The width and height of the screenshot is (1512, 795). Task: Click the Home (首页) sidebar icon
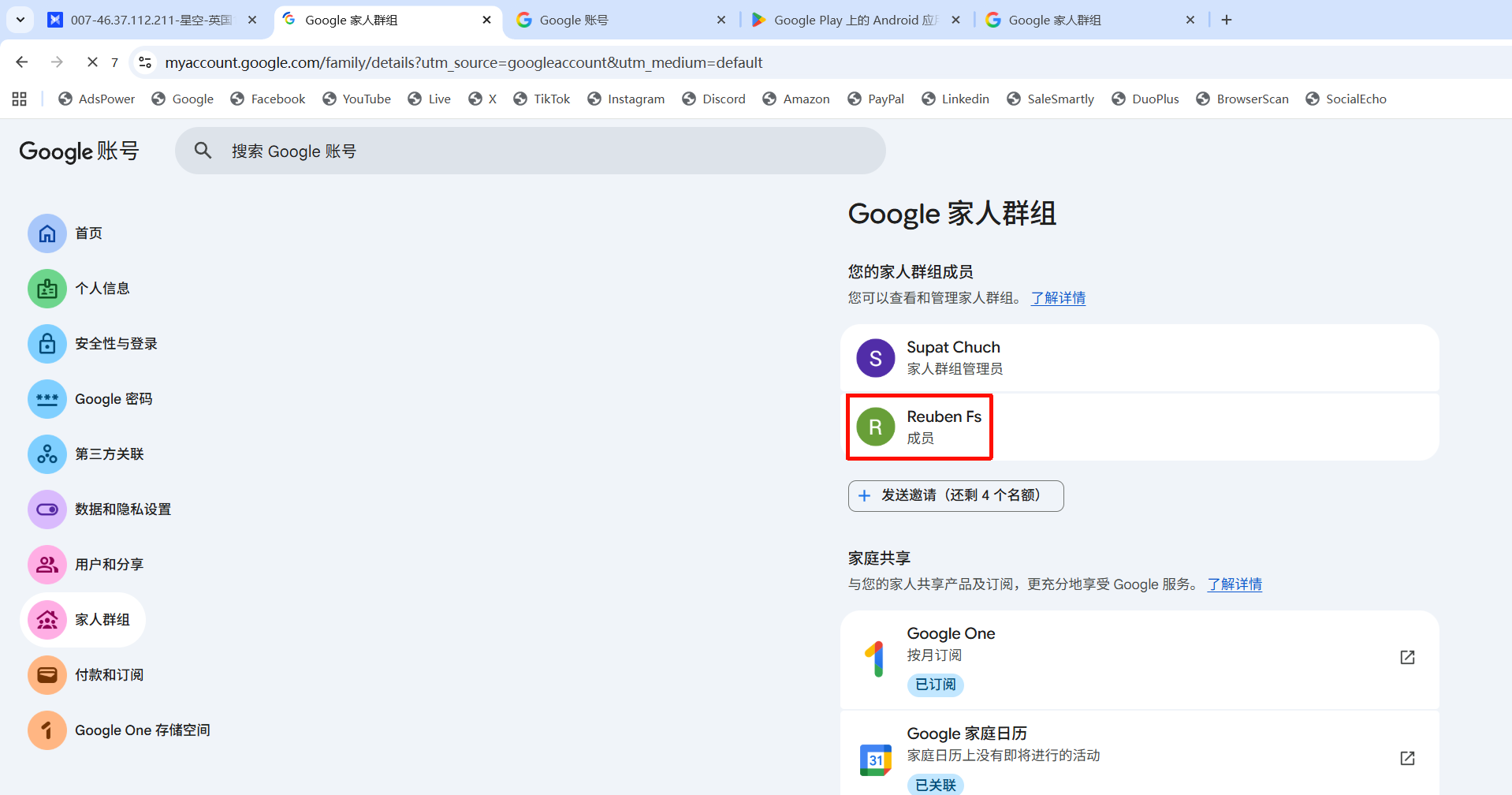[47, 233]
